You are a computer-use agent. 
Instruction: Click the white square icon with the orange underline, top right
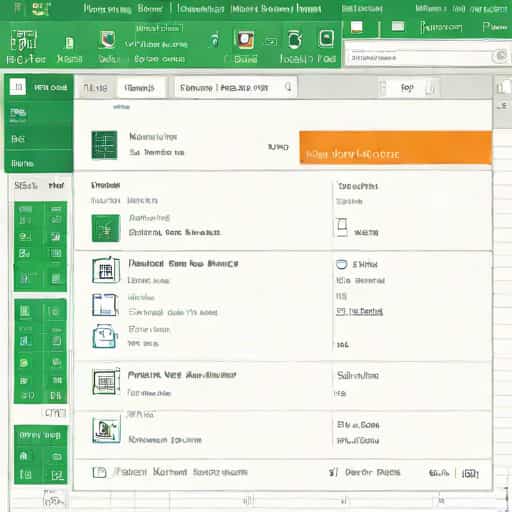pyautogui.click(x=357, y=27)
